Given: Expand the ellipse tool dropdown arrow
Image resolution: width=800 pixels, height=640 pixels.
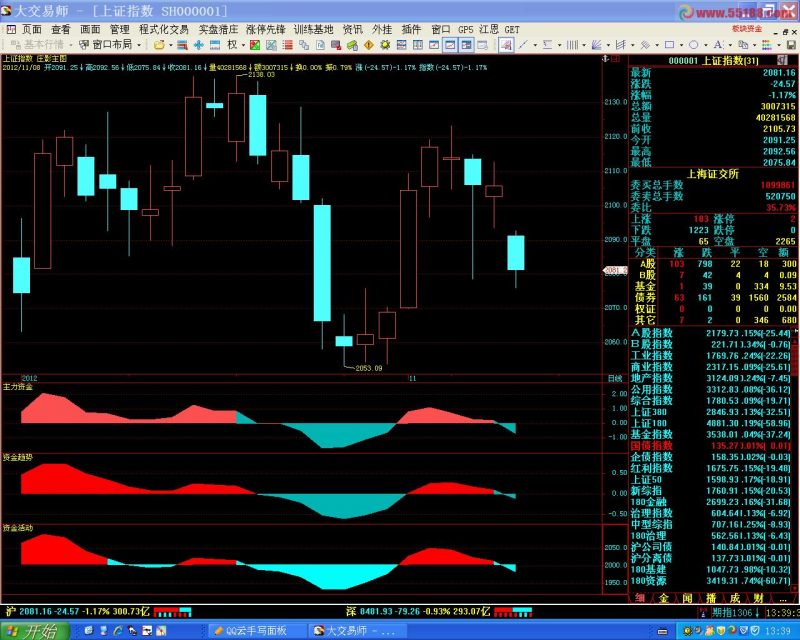Looking at the screenshot, I should point(706,45).
